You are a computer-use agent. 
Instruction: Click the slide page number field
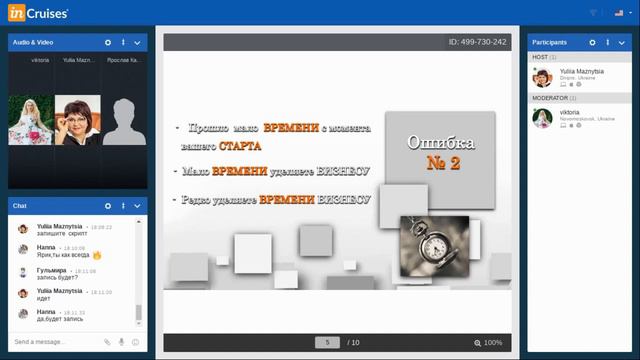tap(327, 342)
